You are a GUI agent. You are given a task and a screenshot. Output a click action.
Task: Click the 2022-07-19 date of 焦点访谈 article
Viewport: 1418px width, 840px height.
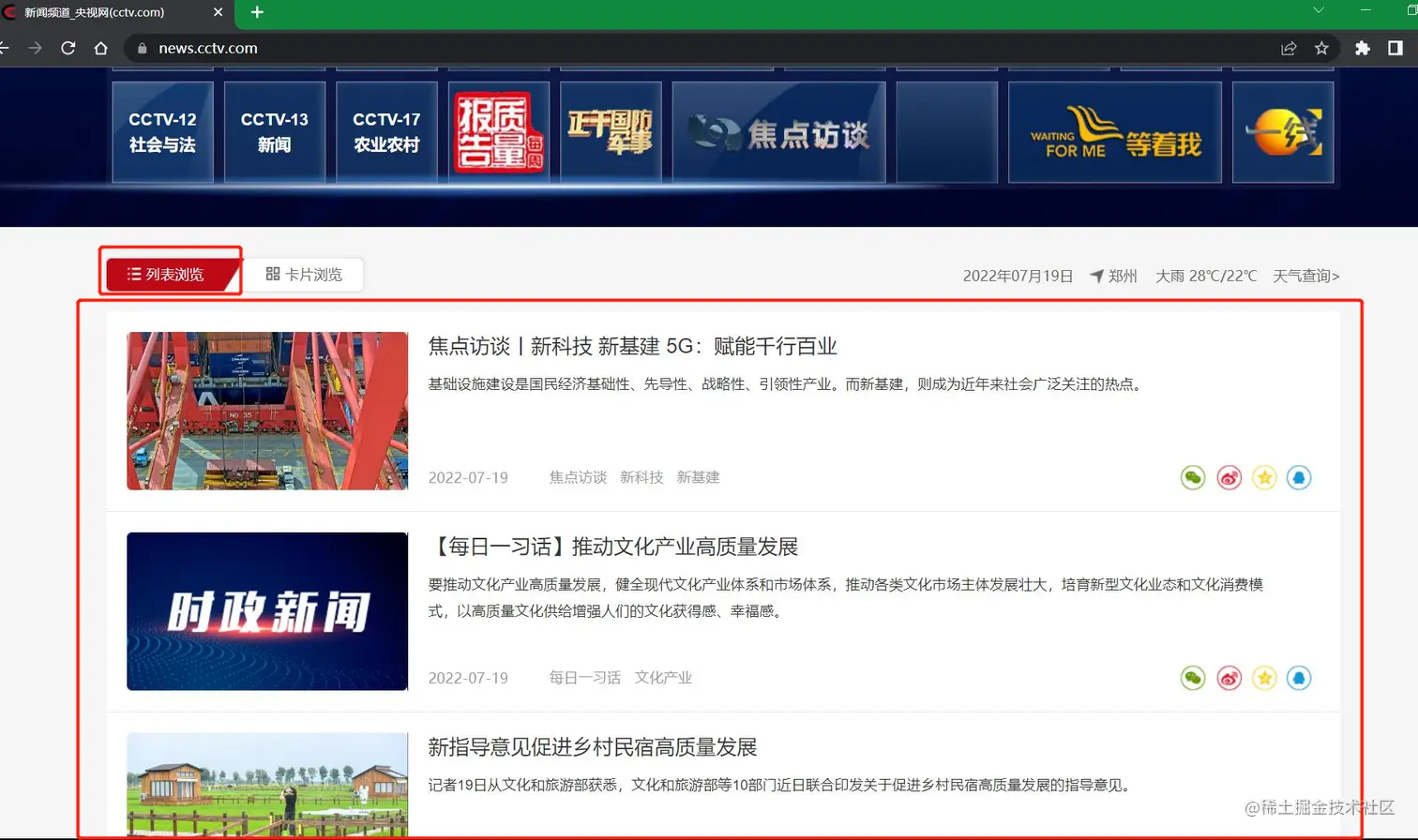468,478
